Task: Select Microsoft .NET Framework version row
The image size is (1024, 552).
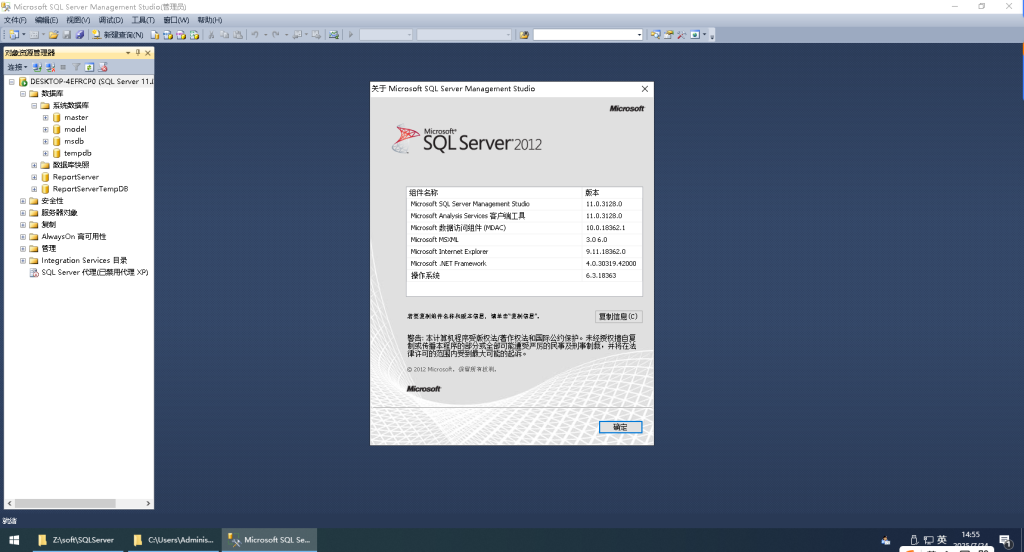Action: (x=524, y=263)
